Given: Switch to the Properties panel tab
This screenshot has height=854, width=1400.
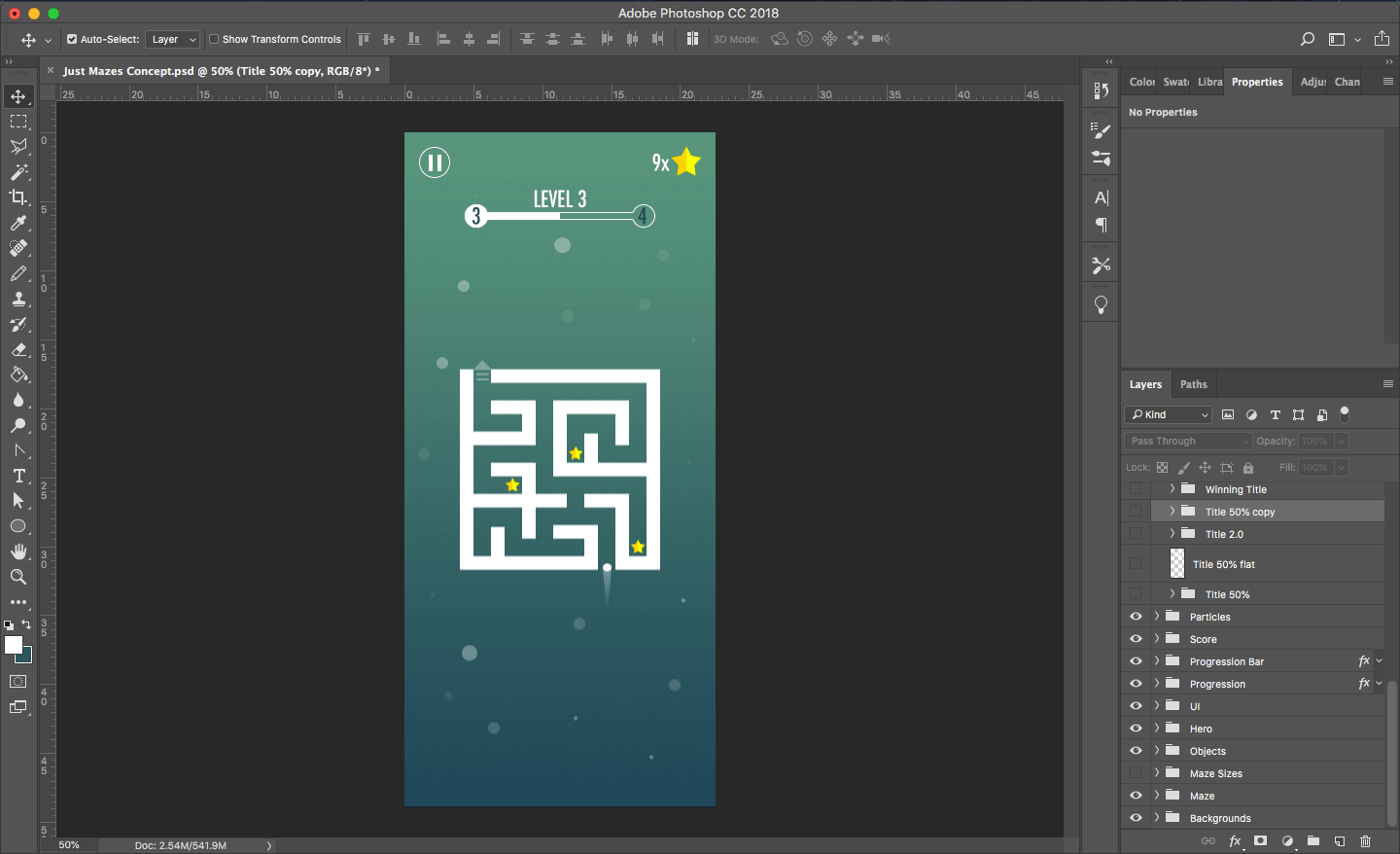Looking at the screenshot, I should point(1257,82).
